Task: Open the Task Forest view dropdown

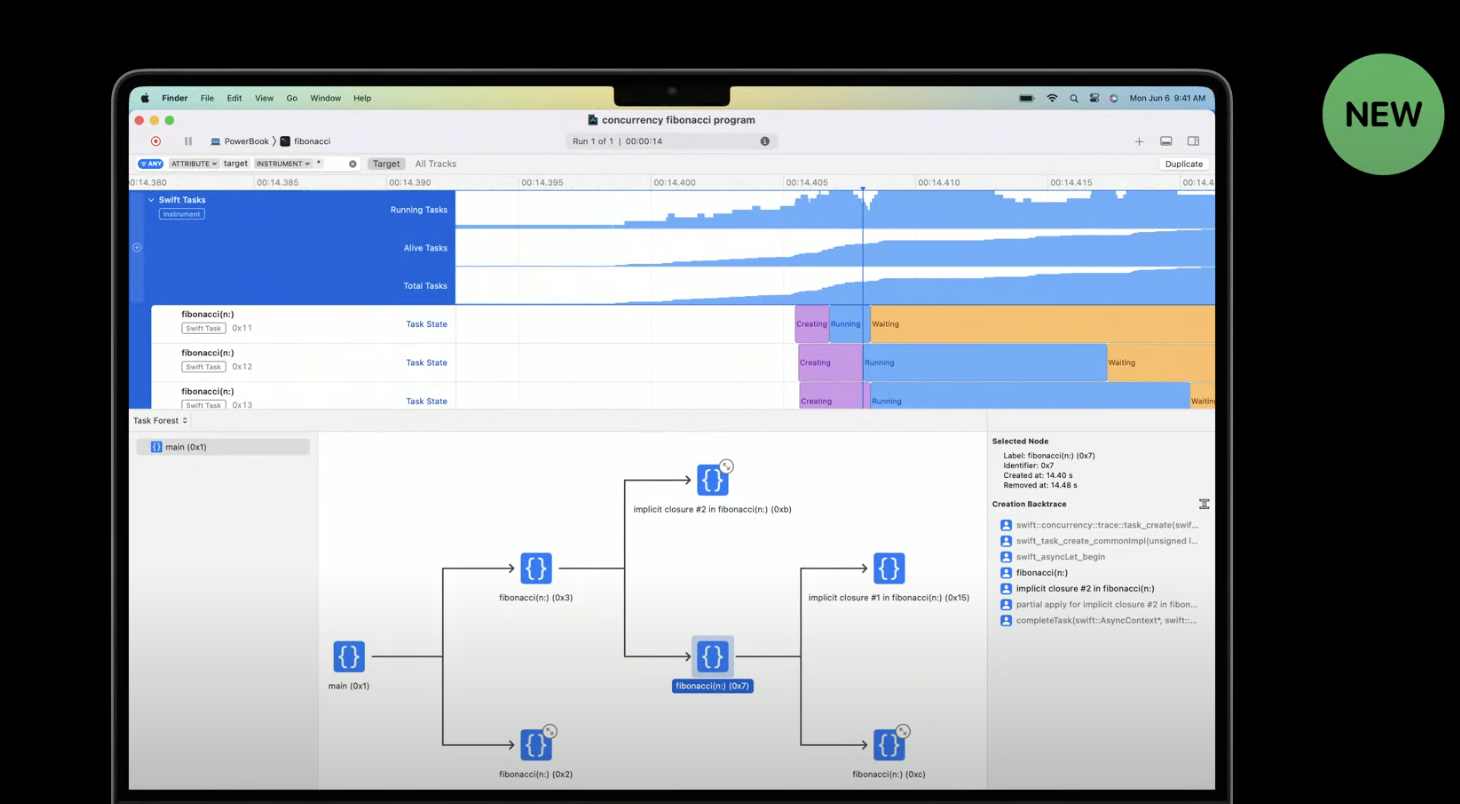Action: coord(161,421)
